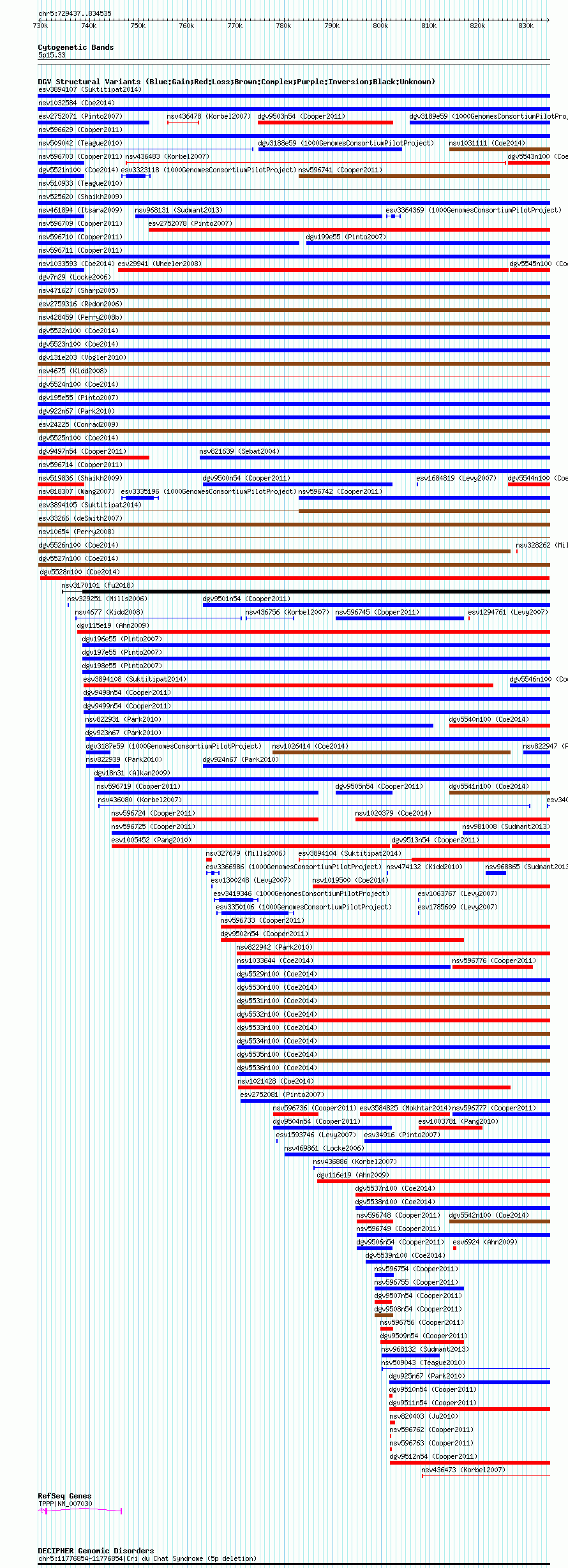Open esv3584825 (Mokhtar2014) variant

[x=405, y=1108]
